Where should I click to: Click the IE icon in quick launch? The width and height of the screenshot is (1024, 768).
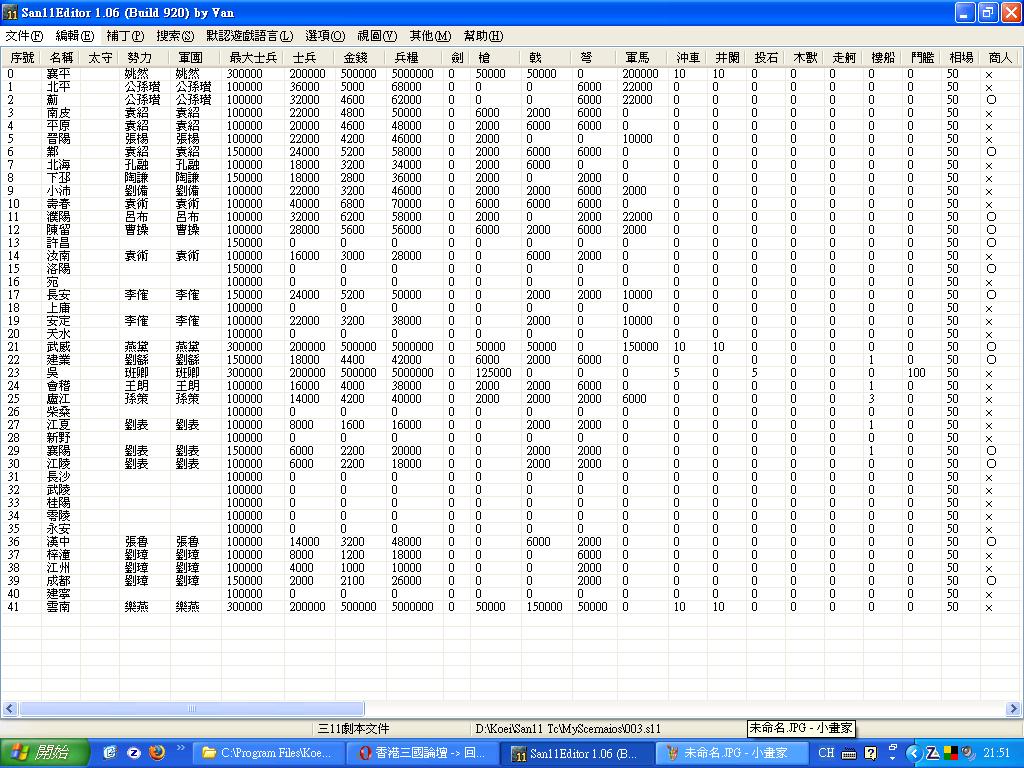click(110, 753)
